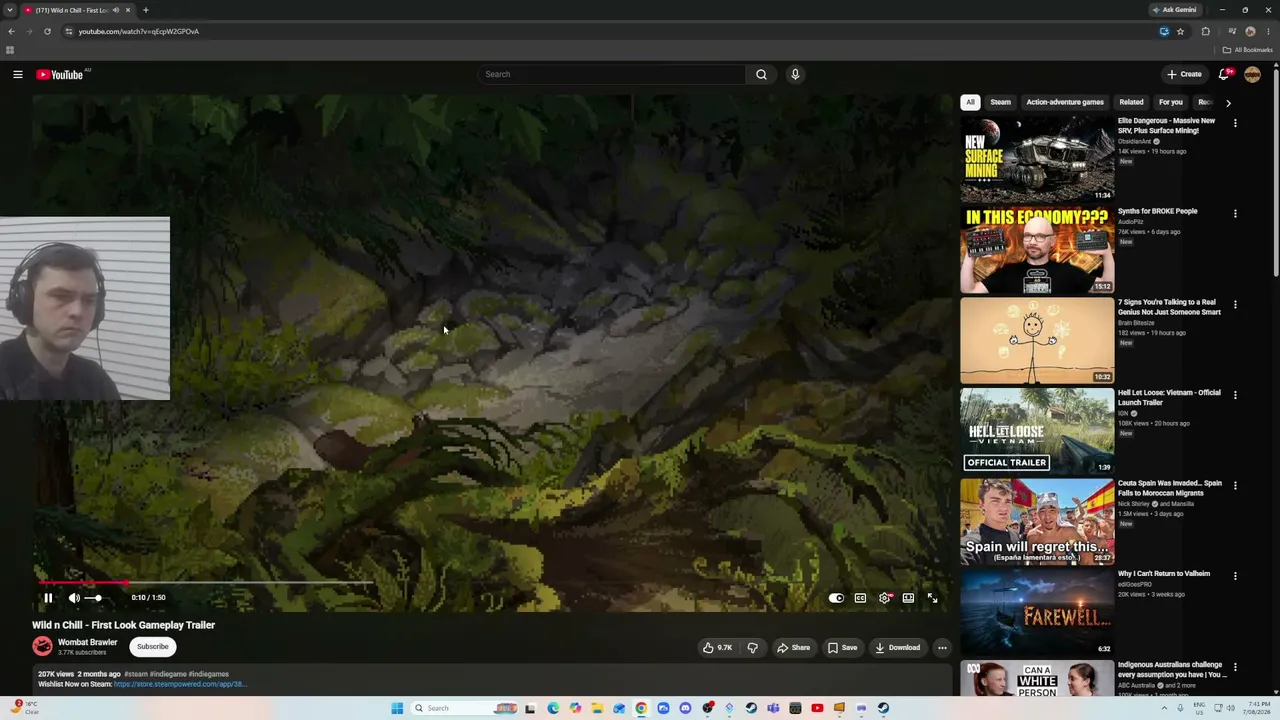Open options for Hell Let Loose trailer

coord(1235,395)
